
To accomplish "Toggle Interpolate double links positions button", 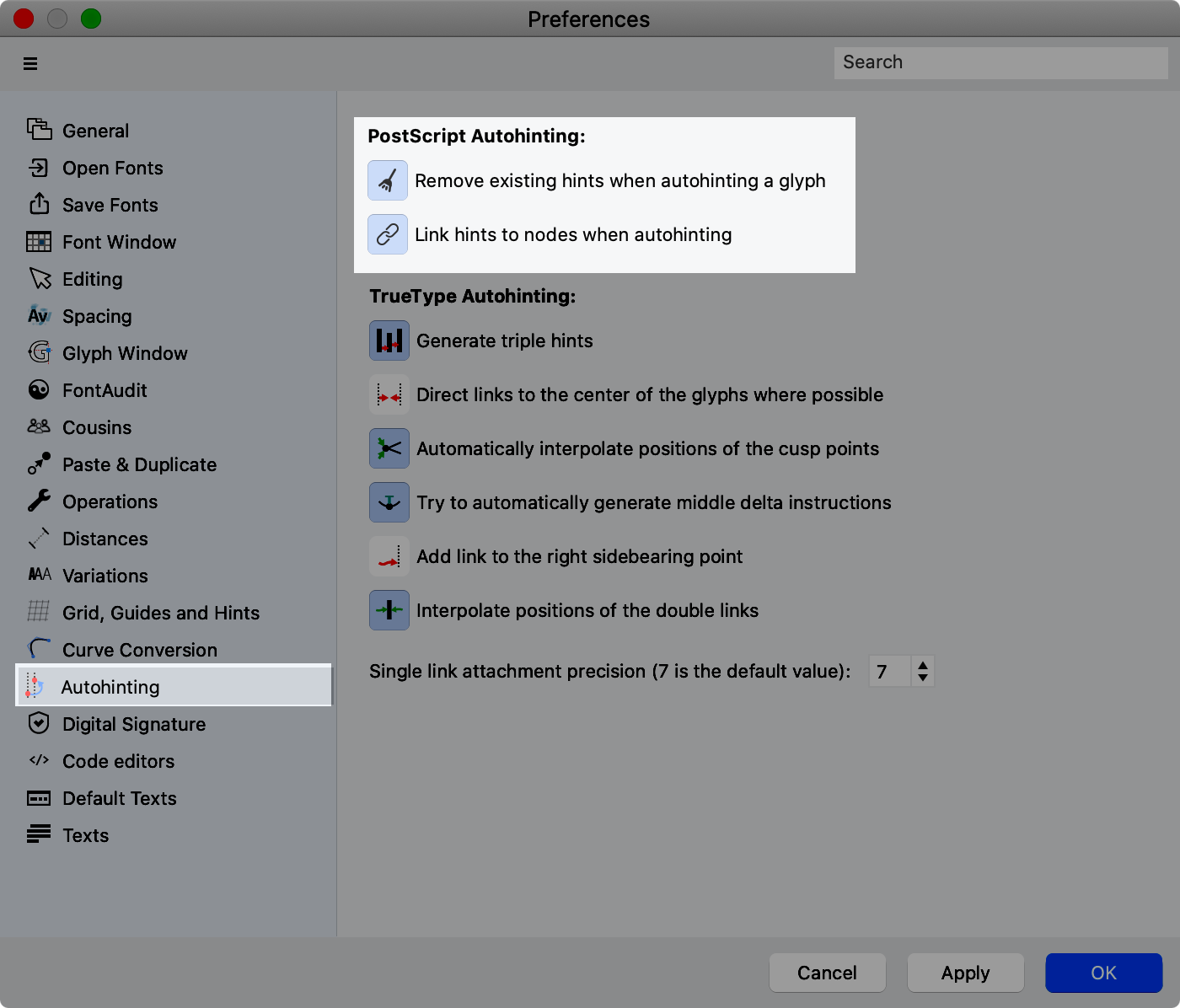I will [x=389, y=610].
